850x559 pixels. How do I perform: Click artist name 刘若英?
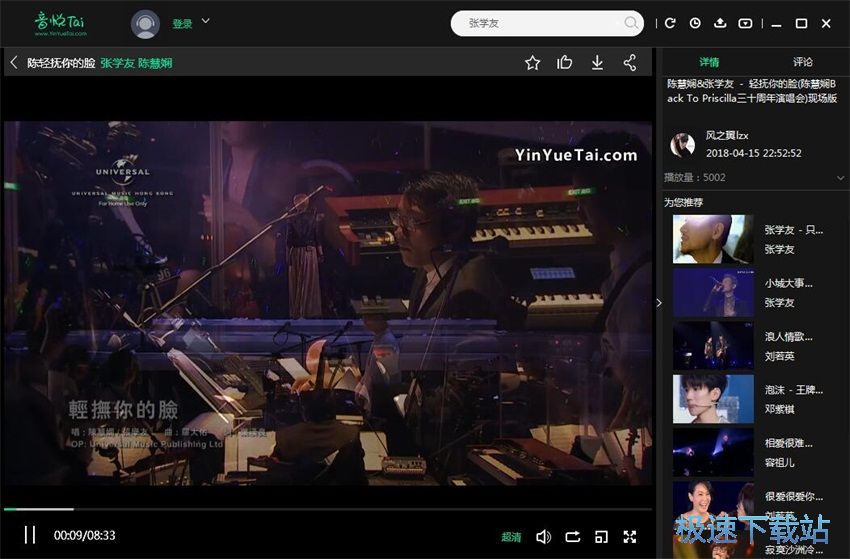(x=780, y=356)
